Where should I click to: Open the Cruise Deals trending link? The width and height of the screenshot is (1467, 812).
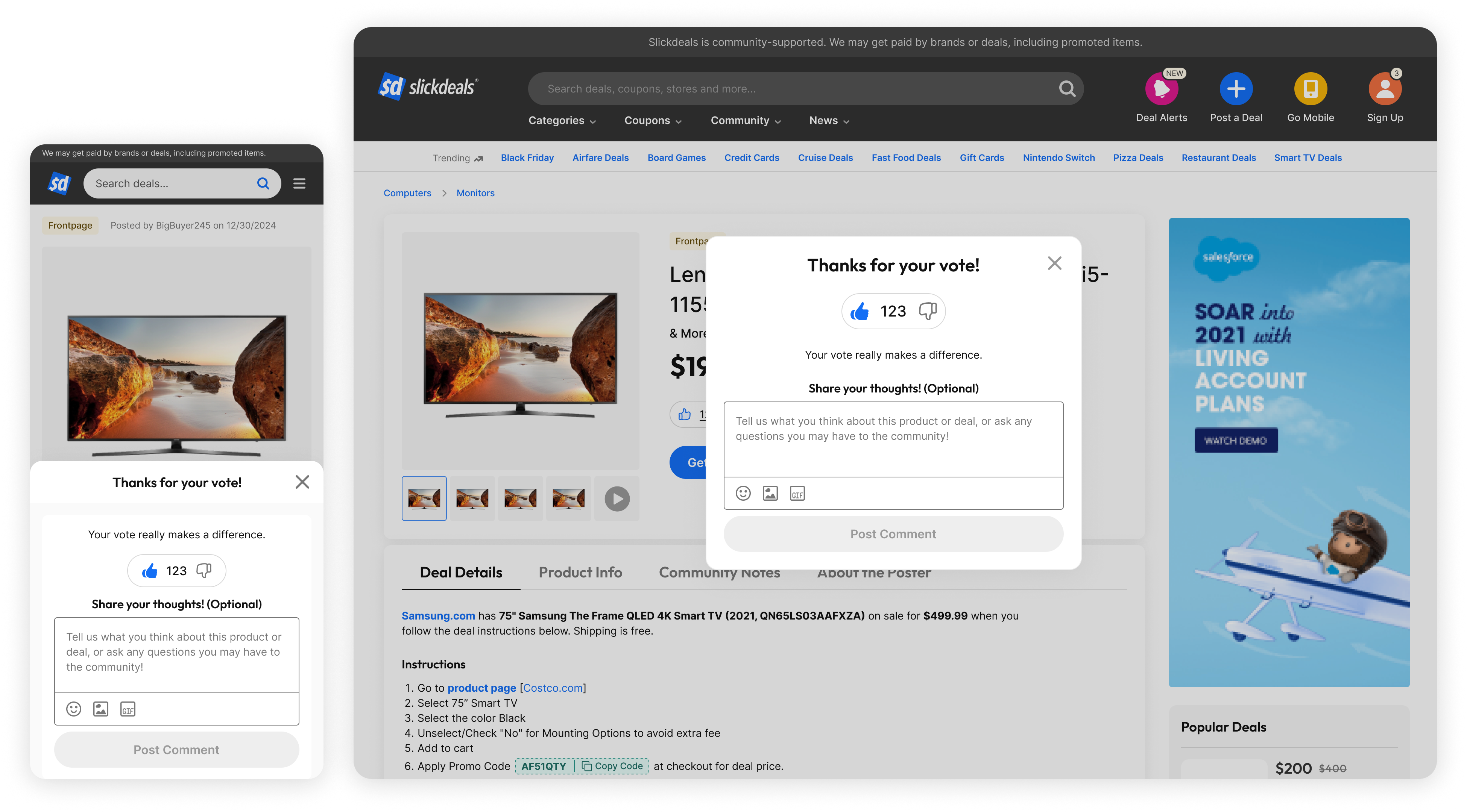tap(825, 158)
